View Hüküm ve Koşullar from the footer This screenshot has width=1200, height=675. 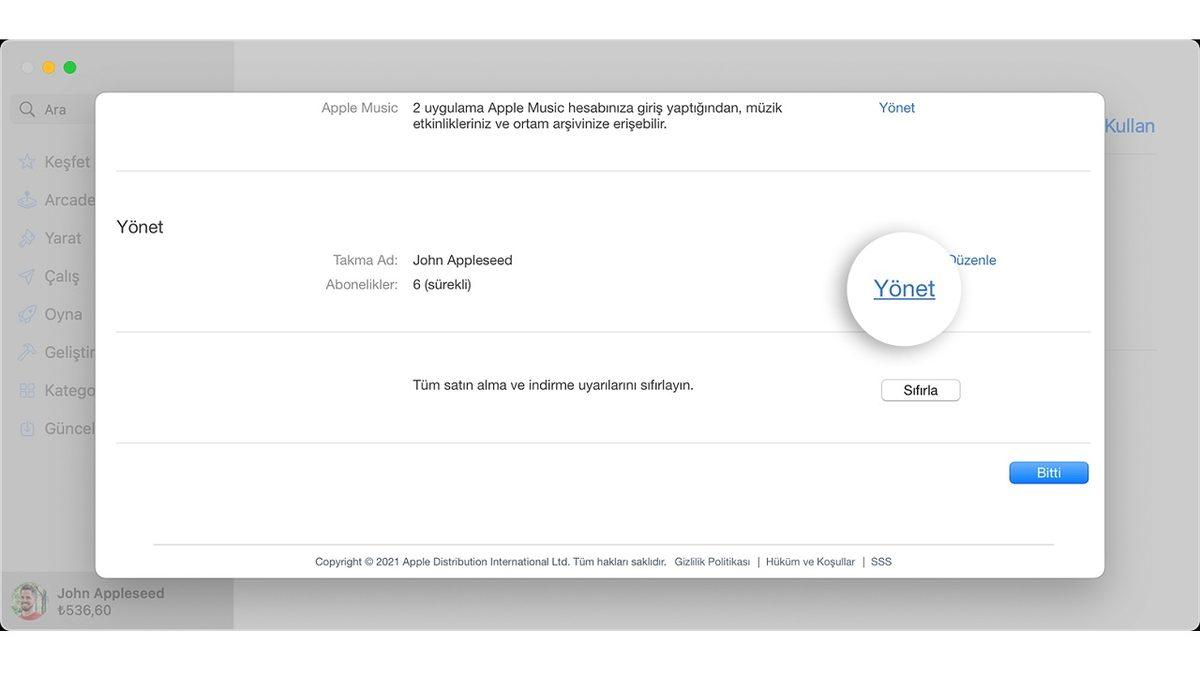pos(810,561)
